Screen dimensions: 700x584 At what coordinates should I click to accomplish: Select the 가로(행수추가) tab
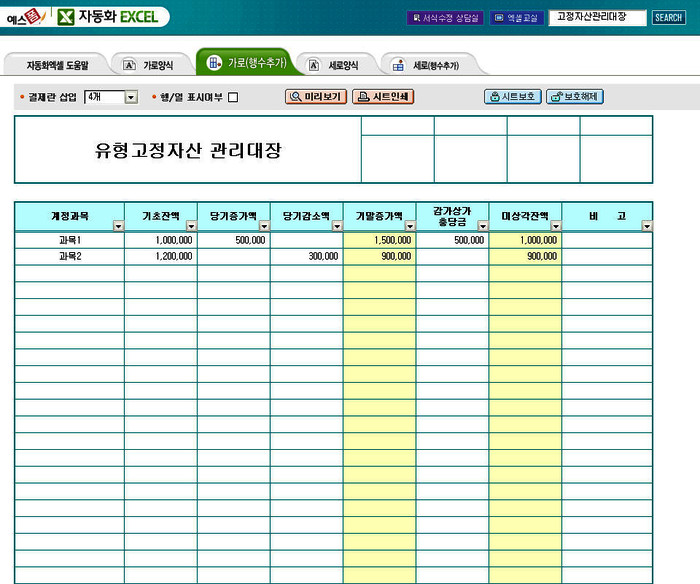coord(248,63)
